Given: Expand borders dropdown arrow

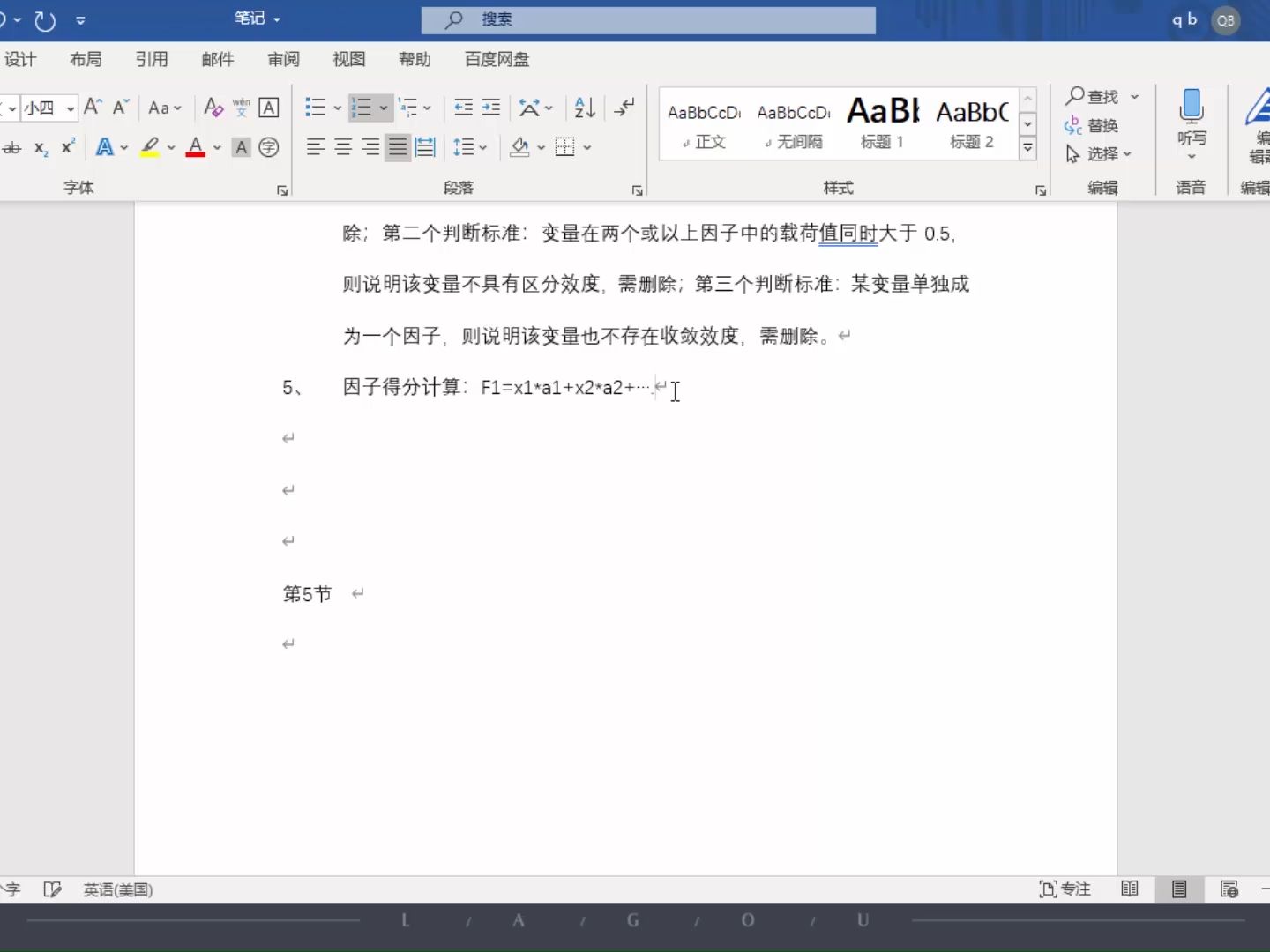Looking at the screenshot, I should pyautogui.click(x=587, y=148).
